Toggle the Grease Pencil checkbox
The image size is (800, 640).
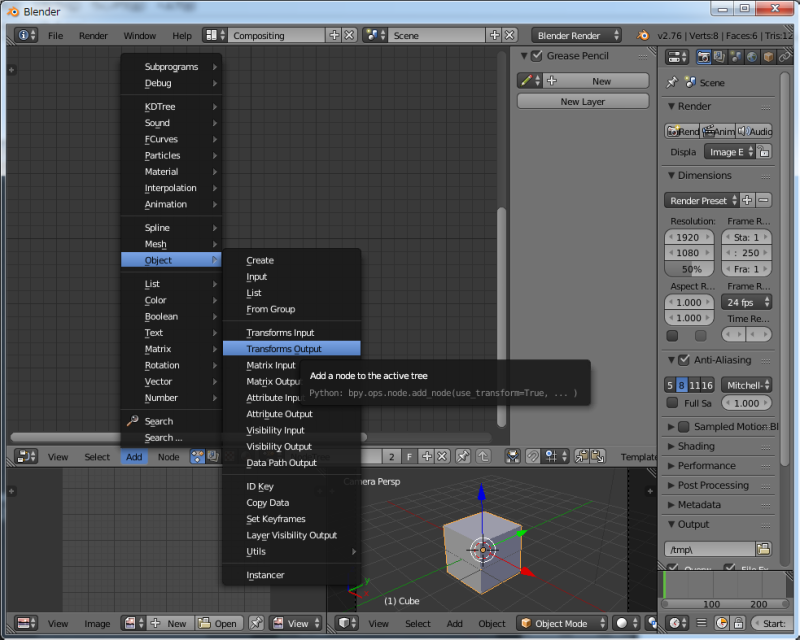tap(536, 56)
